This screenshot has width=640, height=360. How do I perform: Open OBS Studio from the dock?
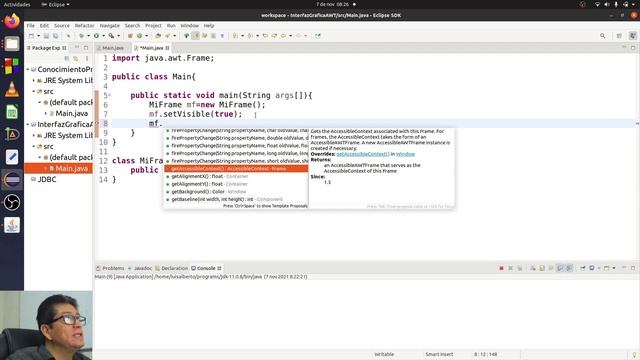[x=12, y=202]
